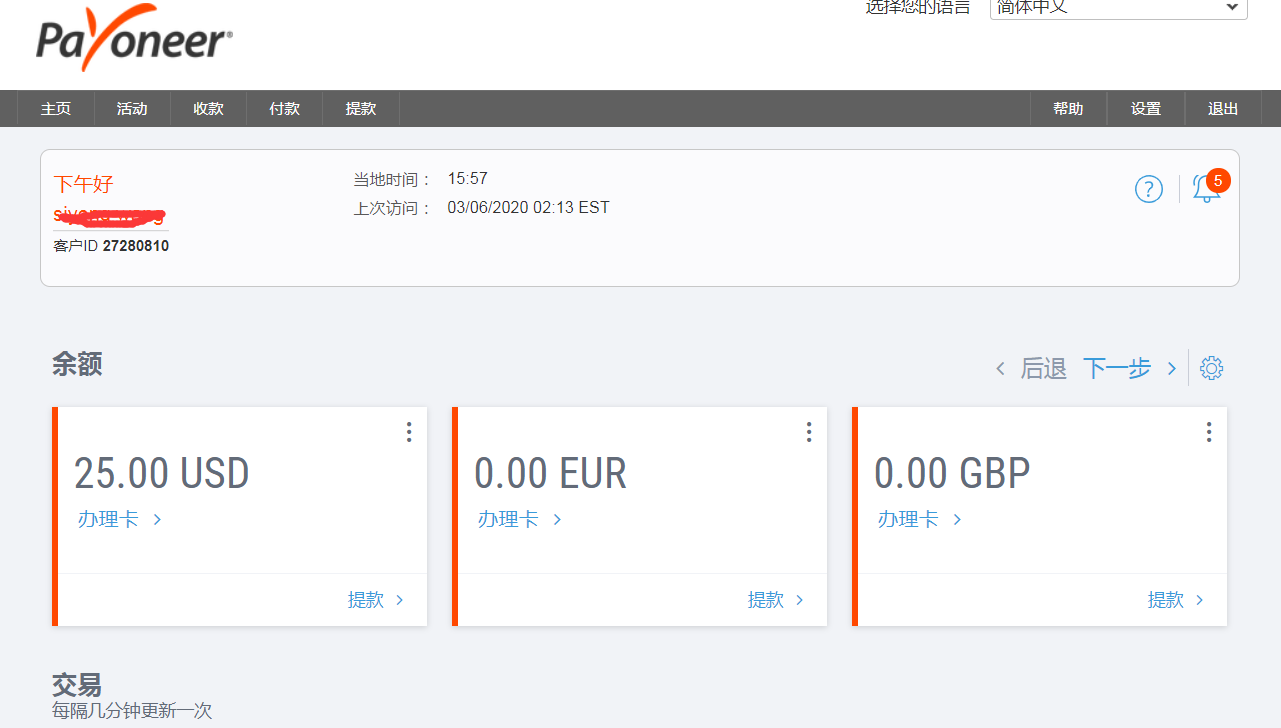Viewport: 1281px width, 728px height.
Task: Click the last visit time 03/06/2020 02:13 EST
Action: [528, 208]
